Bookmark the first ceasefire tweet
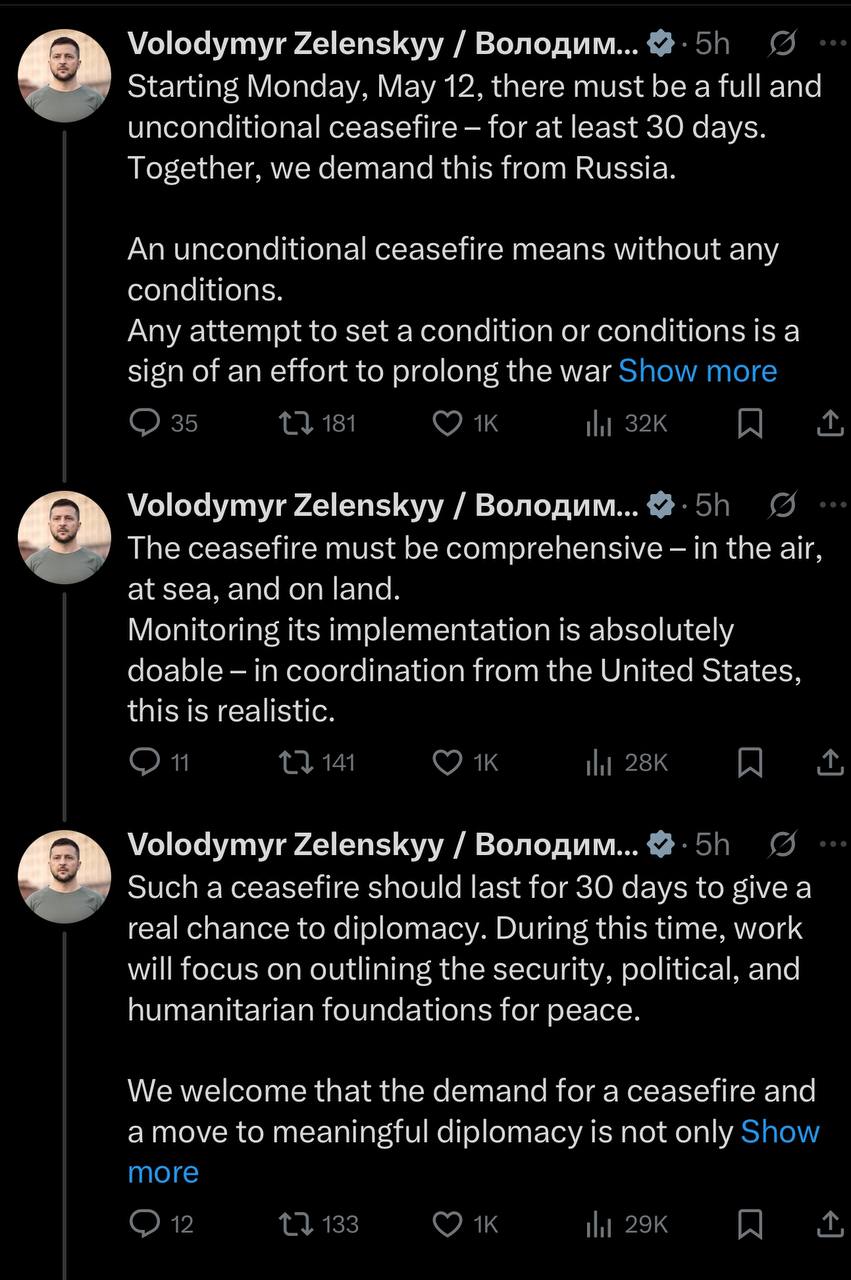Viewport: 851px width, 1280px height. coord(750,424)
